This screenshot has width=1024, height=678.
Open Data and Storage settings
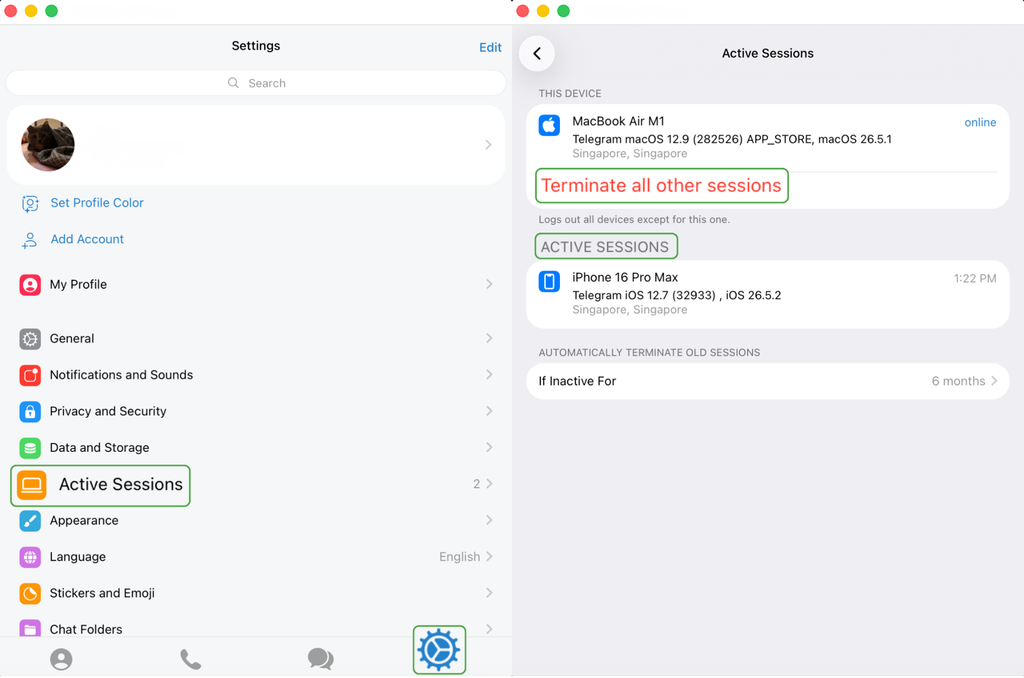click(256, 447)
